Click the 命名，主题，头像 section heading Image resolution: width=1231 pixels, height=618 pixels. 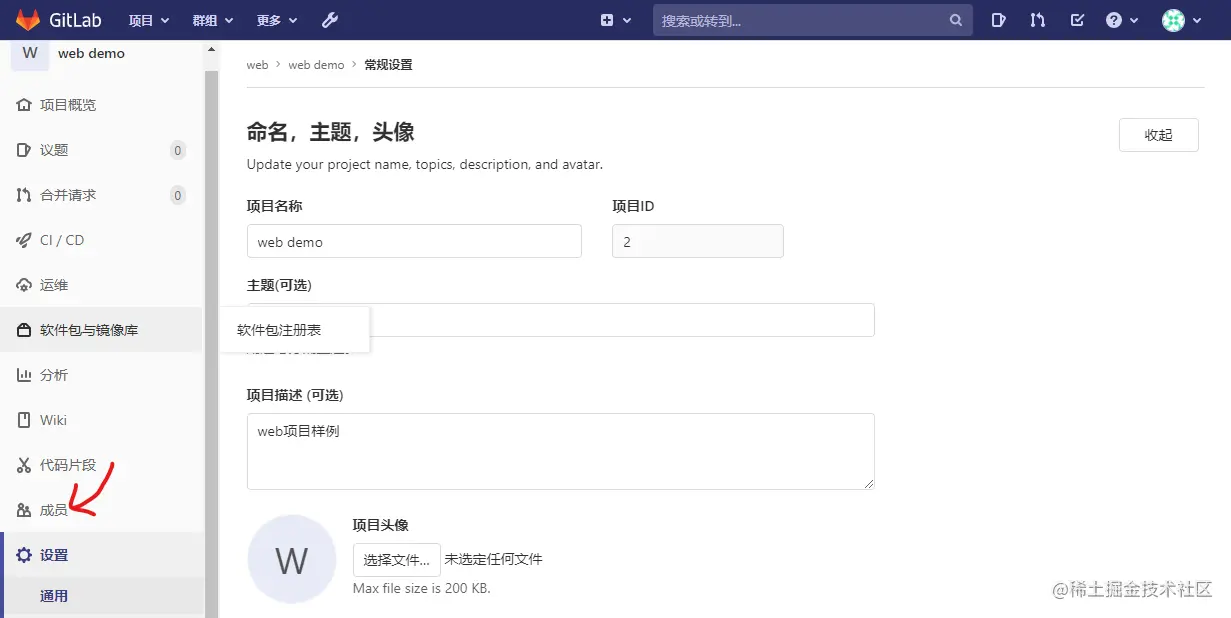click(x=330, y=132)
